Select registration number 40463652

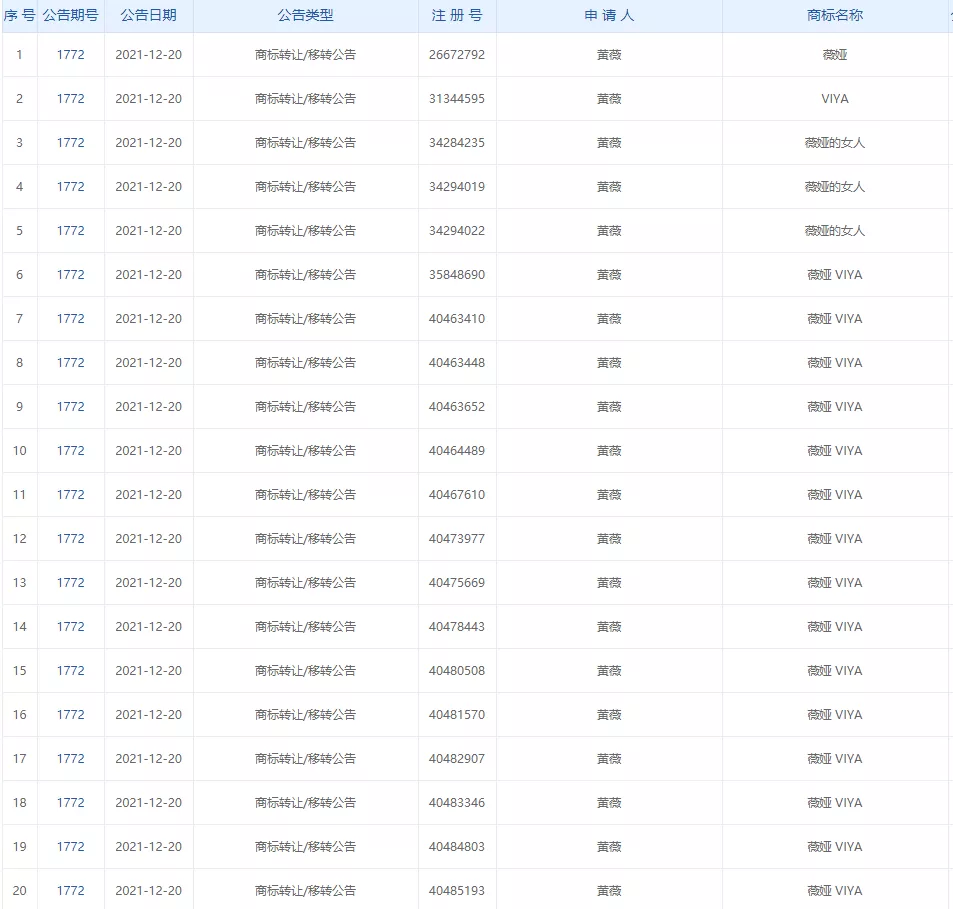click(x=457, y=407)
